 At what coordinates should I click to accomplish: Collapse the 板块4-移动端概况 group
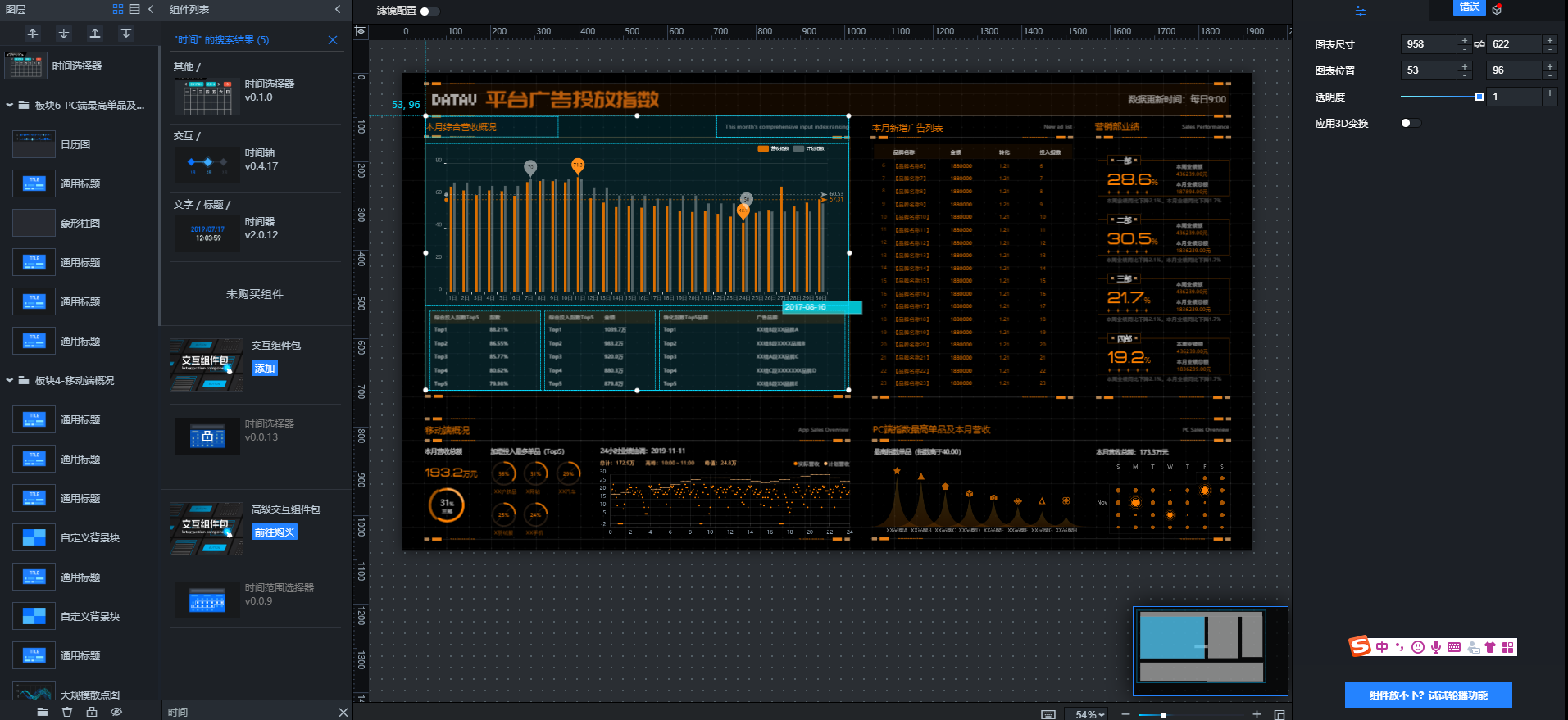(x=10, y=380)
